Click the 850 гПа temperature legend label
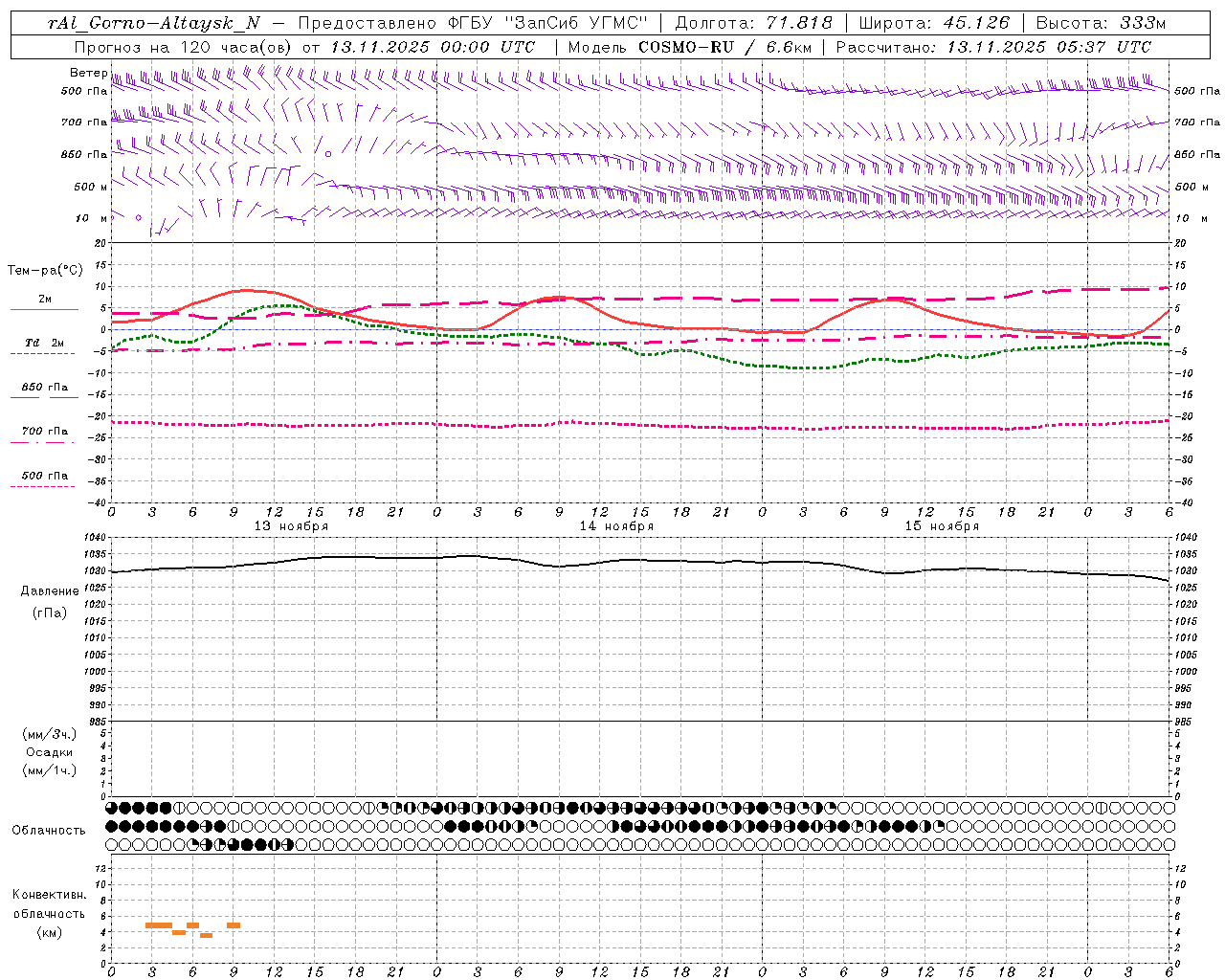Image resolution: width=1225 pixels, height=980 pixels. pyautogui.click(x=44, y=388)
